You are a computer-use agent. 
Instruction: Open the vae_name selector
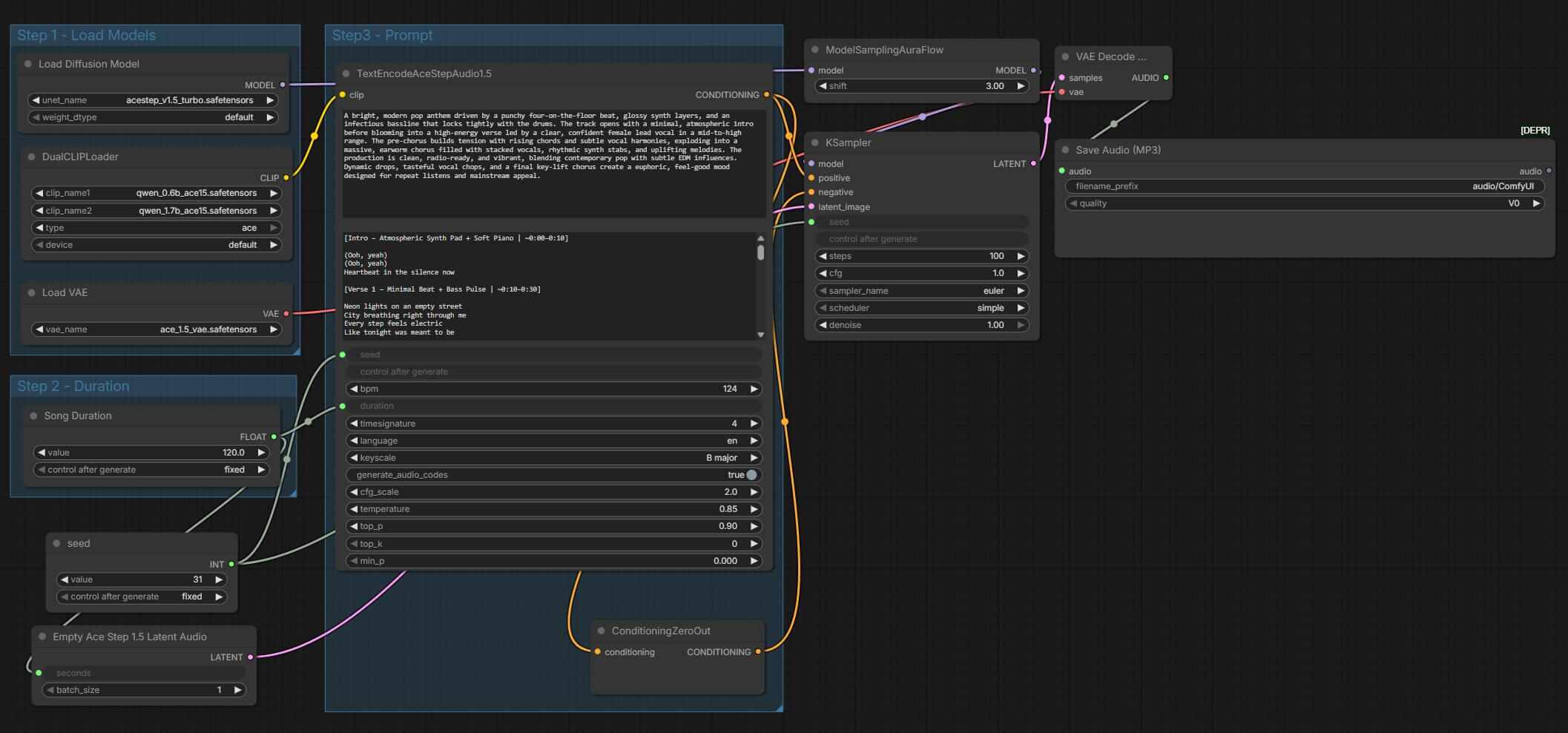(x=157, y=329)
